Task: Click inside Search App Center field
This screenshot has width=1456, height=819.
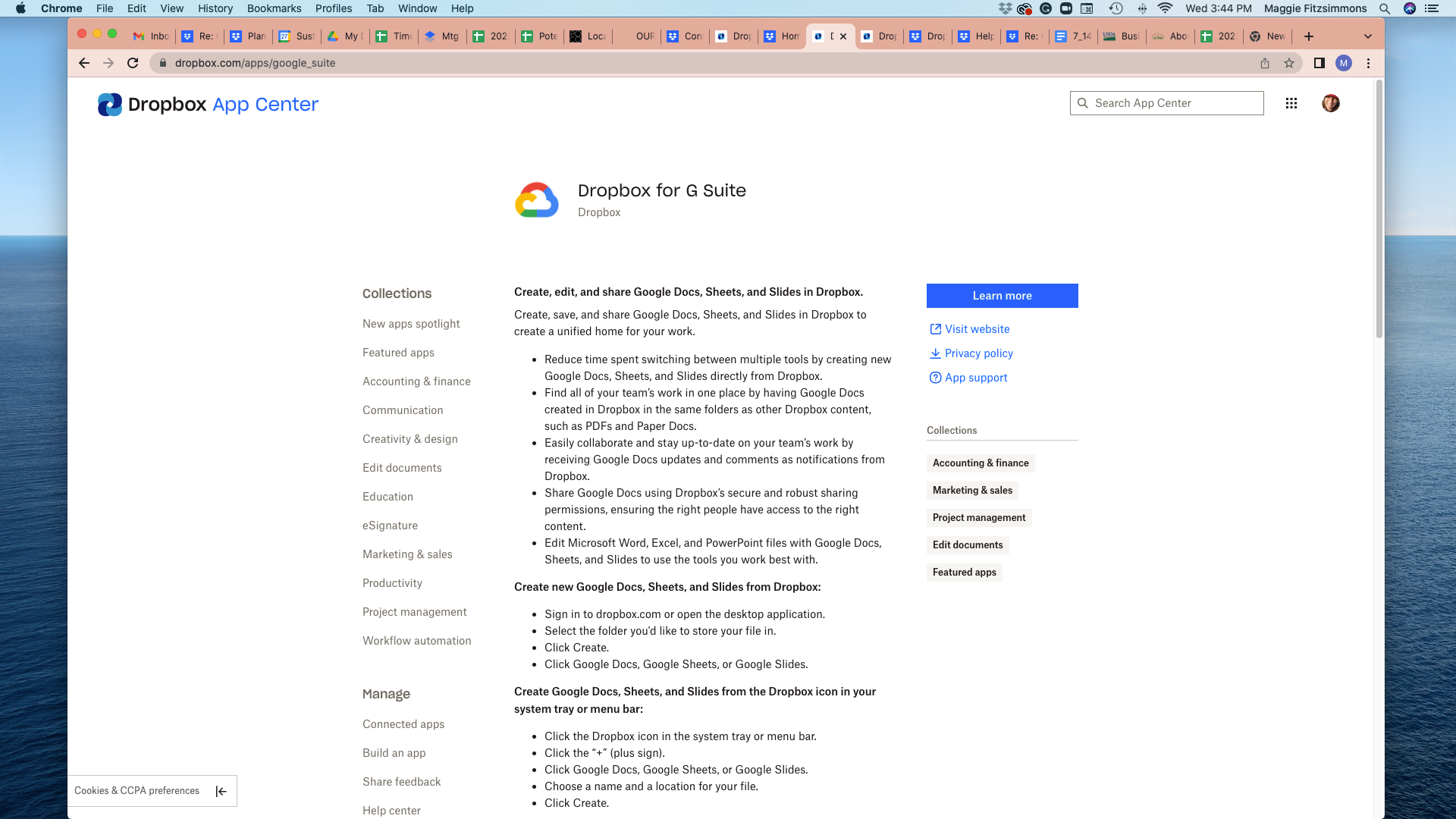Action: (1166, 103)
